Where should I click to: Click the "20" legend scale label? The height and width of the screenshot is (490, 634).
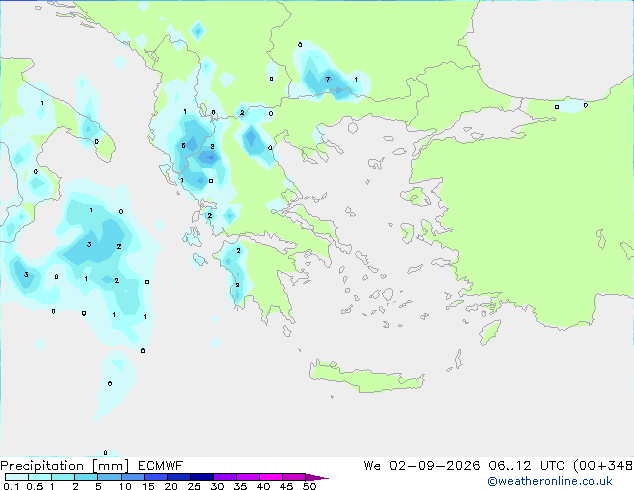pyautogui.click(x=171, y=486)
